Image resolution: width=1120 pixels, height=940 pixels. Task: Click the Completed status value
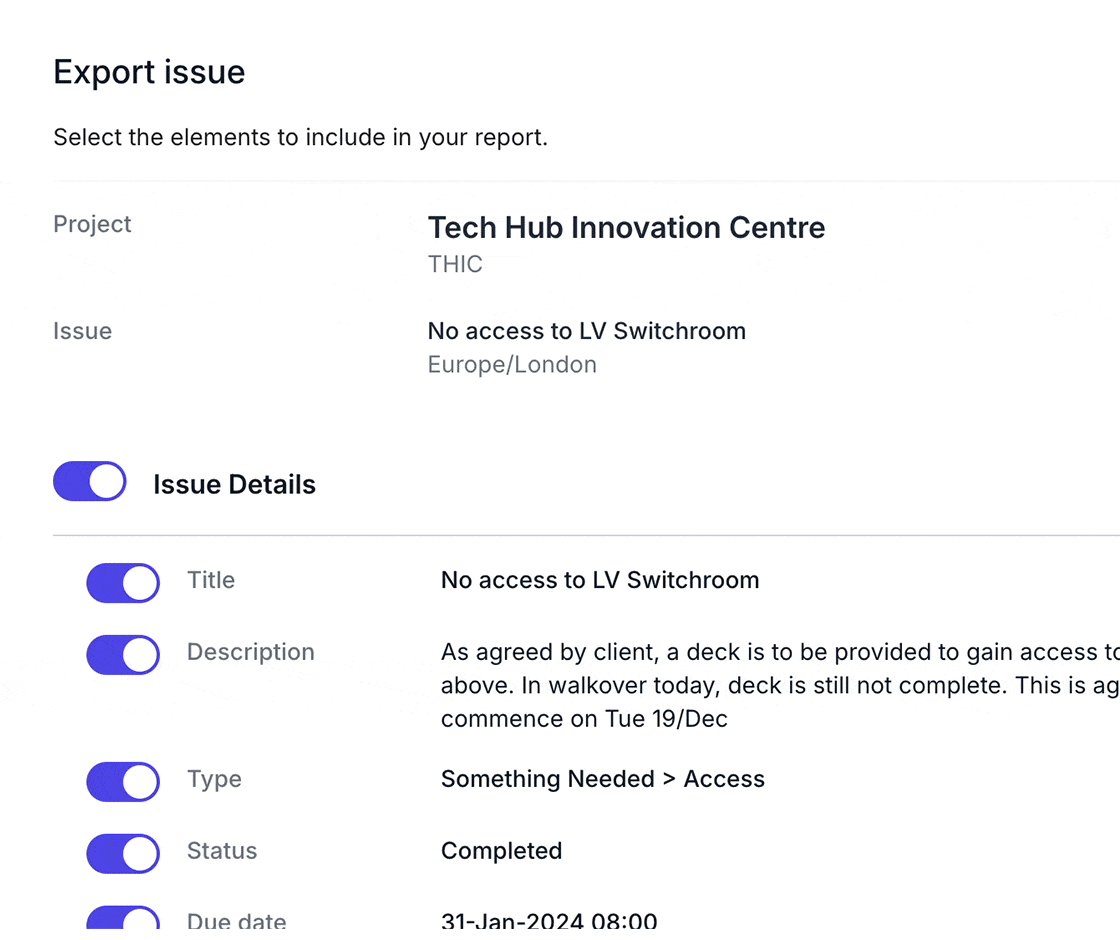(x=501, y=851)
